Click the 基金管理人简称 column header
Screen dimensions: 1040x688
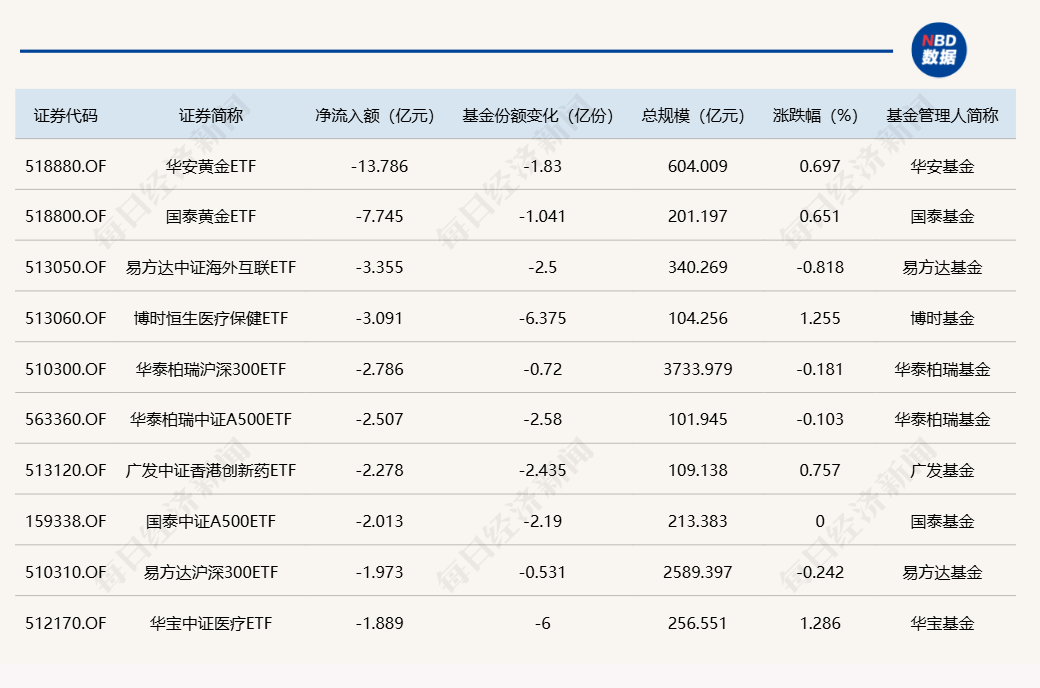pos(942,115)
